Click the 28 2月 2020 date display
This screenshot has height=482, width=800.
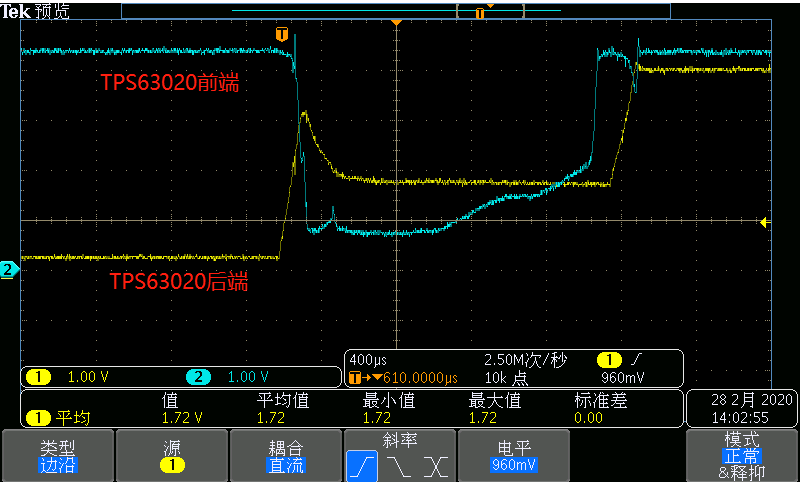coord(752,400)
